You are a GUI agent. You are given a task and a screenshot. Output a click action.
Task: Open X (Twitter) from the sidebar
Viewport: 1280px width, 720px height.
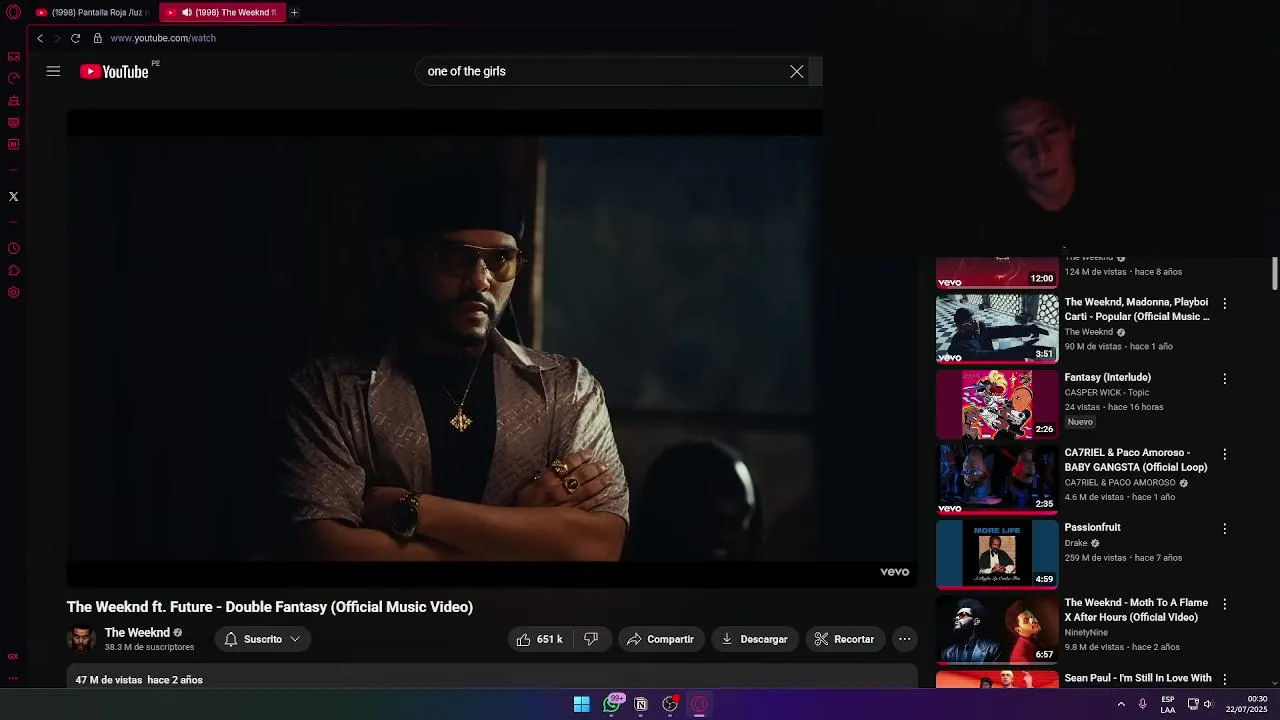[x=14, y=197]
